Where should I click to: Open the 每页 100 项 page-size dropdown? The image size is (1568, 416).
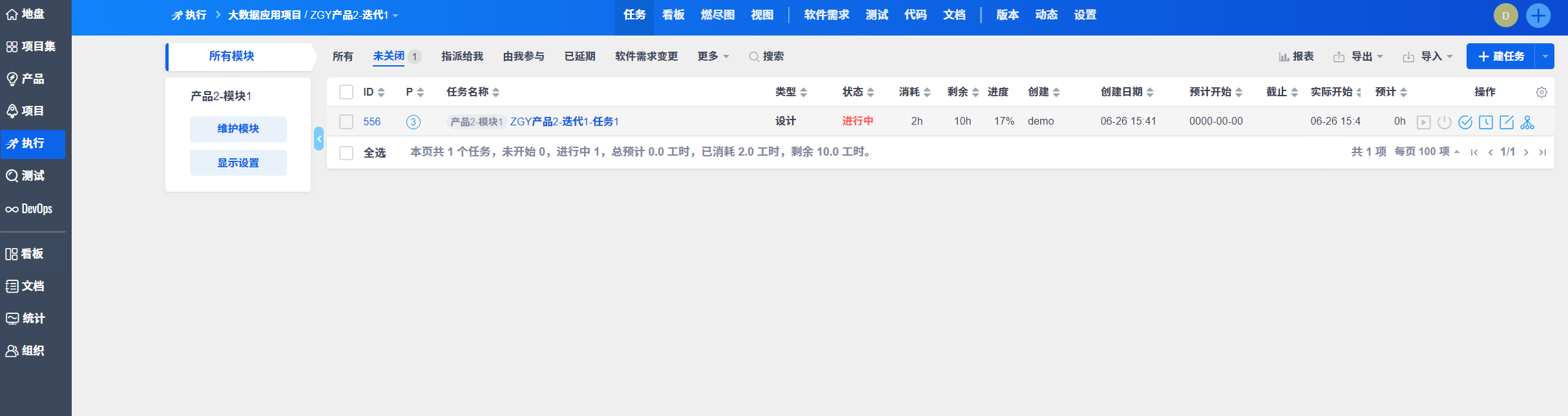(x=1427, y=152)
